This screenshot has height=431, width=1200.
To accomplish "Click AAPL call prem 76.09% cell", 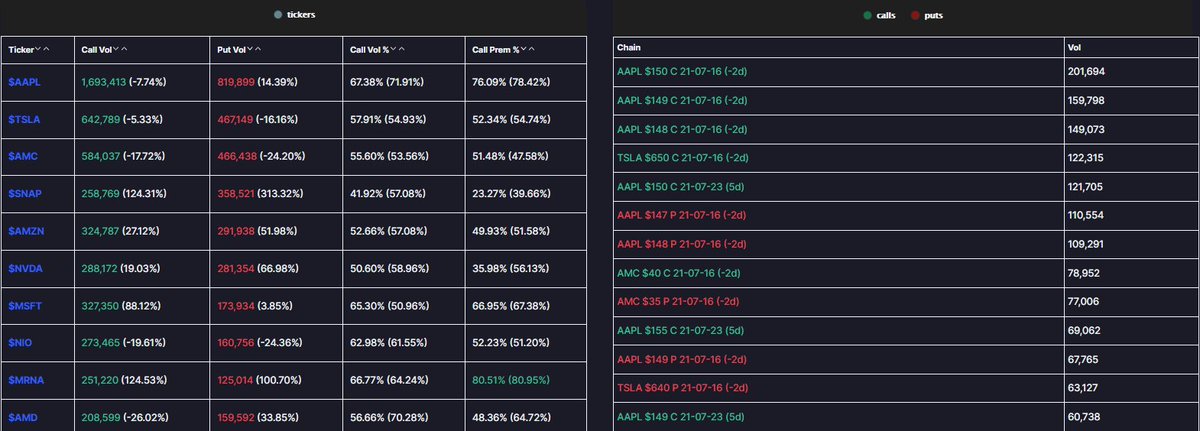I will pos(525,82).
